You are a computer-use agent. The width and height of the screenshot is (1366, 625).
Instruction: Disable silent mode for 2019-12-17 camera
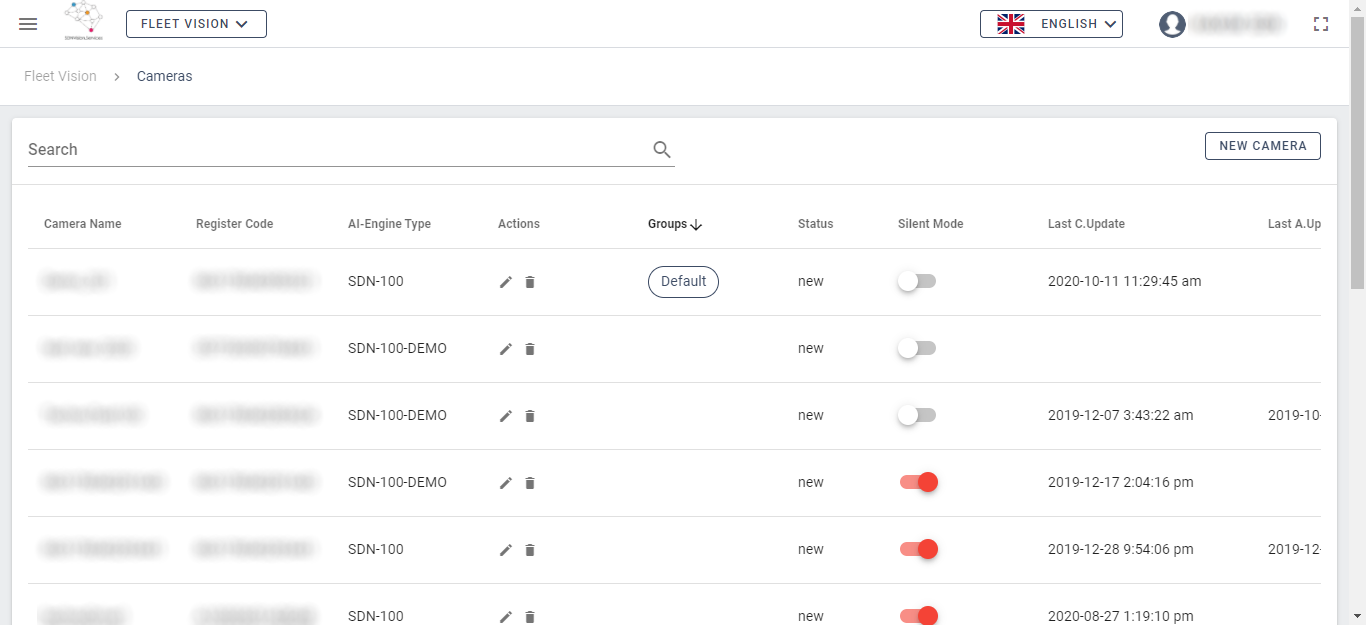tap(918, 483)
